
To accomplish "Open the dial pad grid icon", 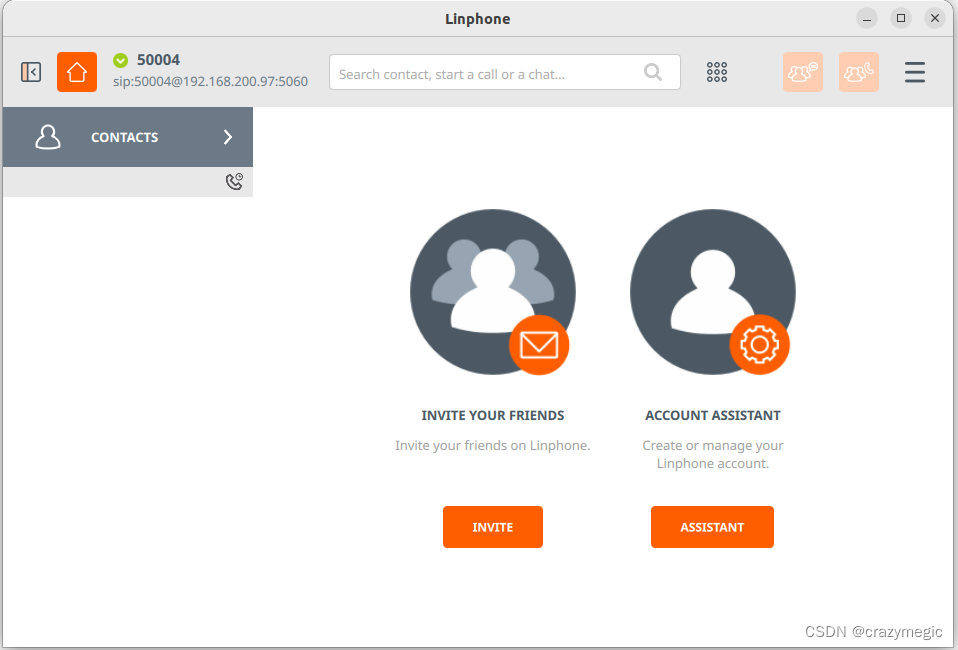I will tap(717, 72).
